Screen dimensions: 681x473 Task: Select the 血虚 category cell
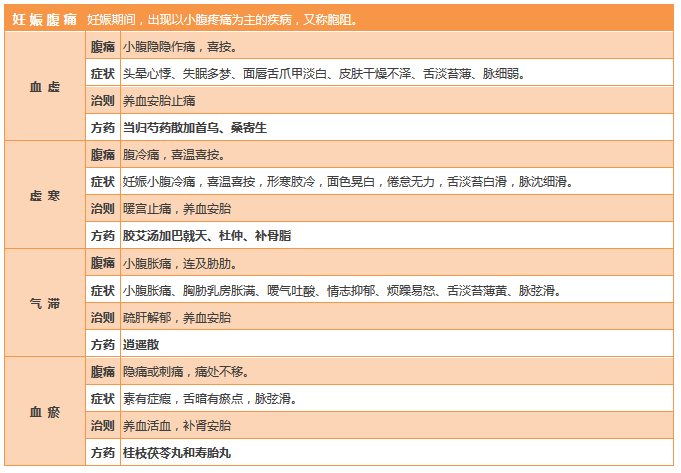(x=45, y=87)
